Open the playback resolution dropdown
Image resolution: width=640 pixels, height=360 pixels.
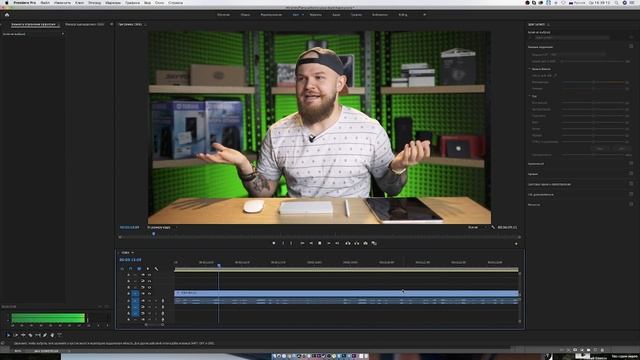point(477,227)
